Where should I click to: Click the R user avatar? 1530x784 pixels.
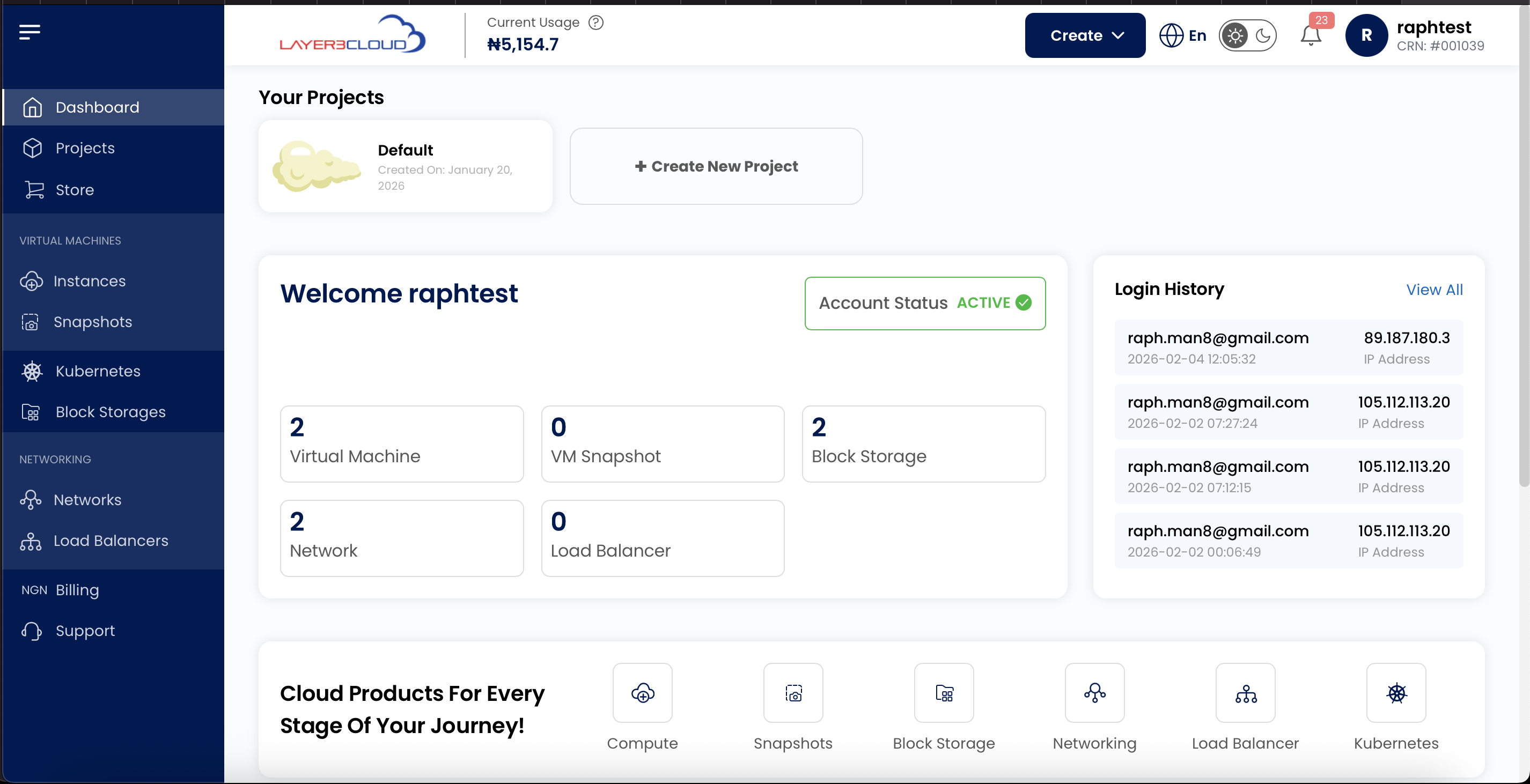pos(1366,35)
